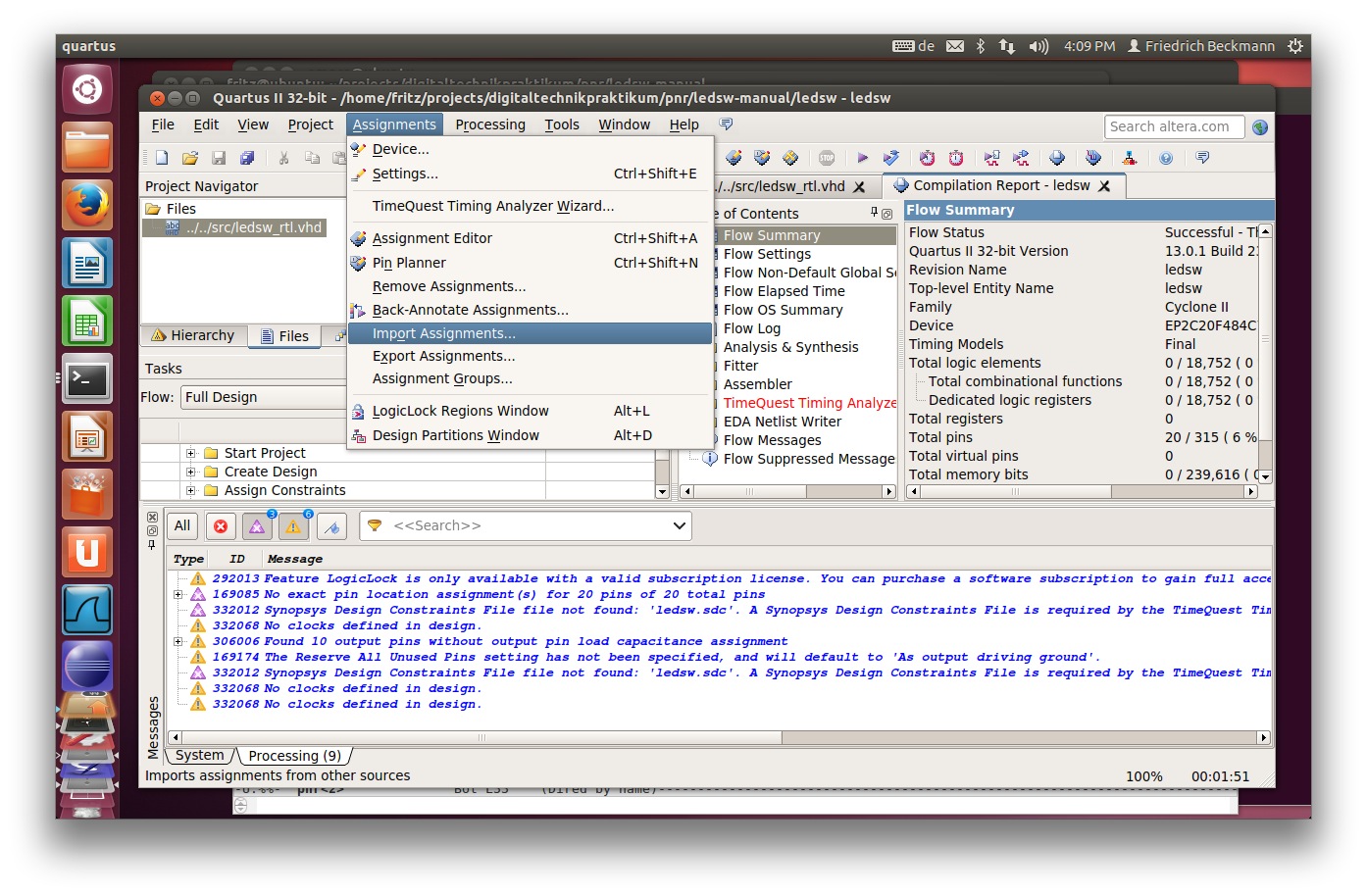Screen dimensions: 1367x896
Task: Open Firefox from the Ubuntu launcher
Action: (88, 205)
